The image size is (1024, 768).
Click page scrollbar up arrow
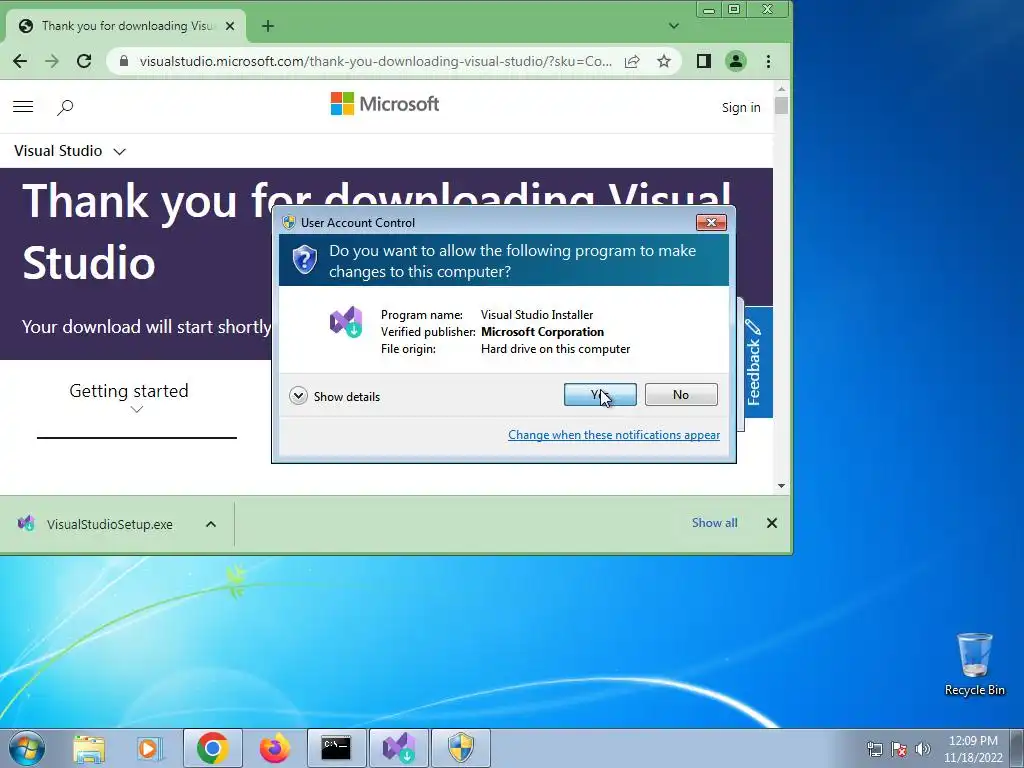pos(782,88)
